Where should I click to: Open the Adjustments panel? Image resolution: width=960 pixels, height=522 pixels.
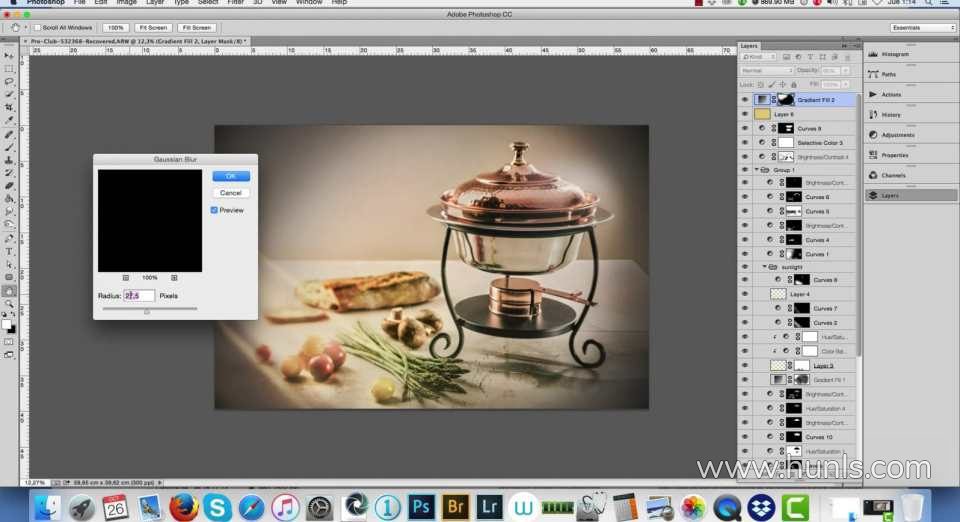tap(896, 134)
